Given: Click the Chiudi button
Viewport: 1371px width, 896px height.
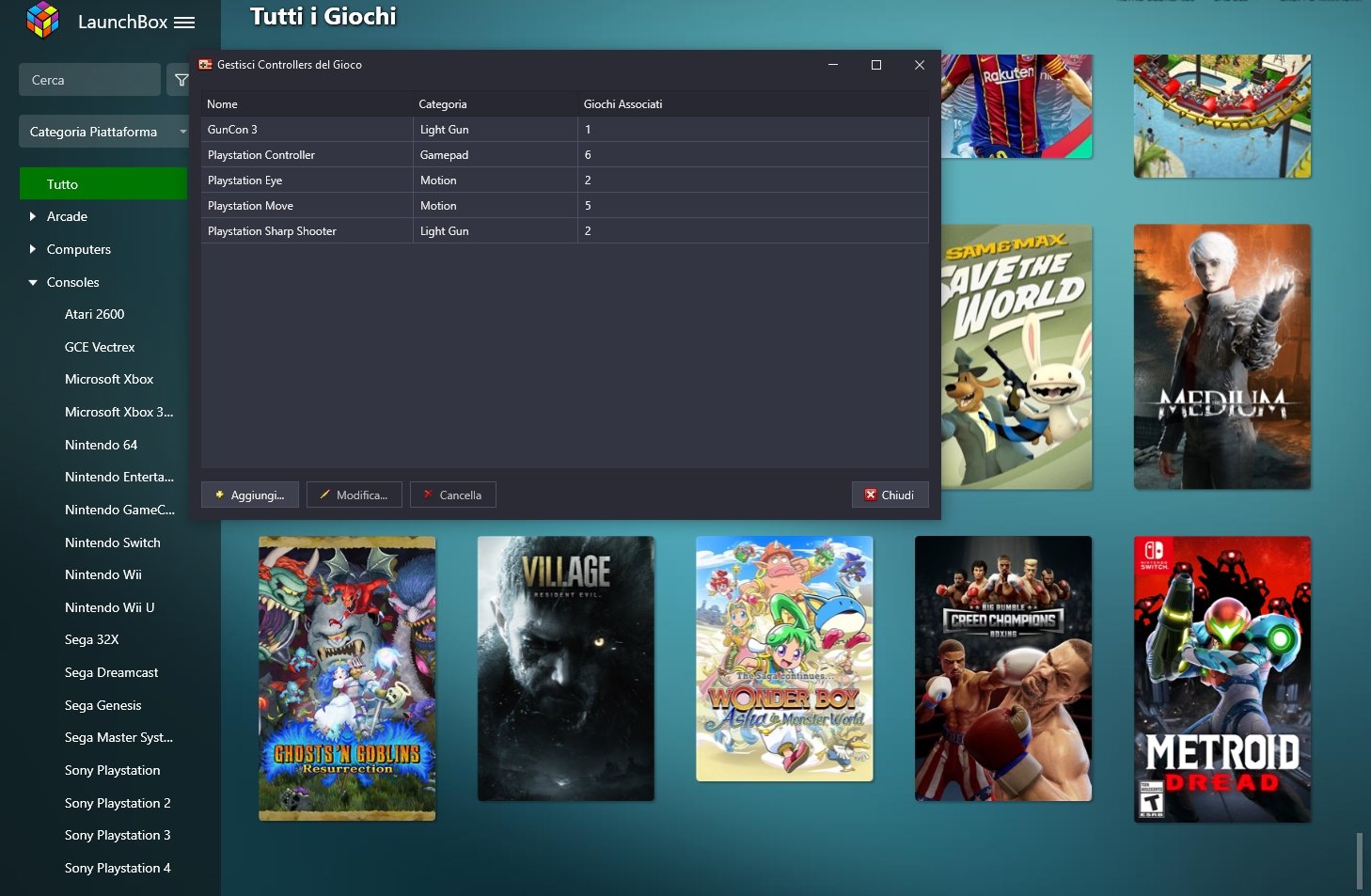Looking at the screenshot, I should click(x=890, y=495).
